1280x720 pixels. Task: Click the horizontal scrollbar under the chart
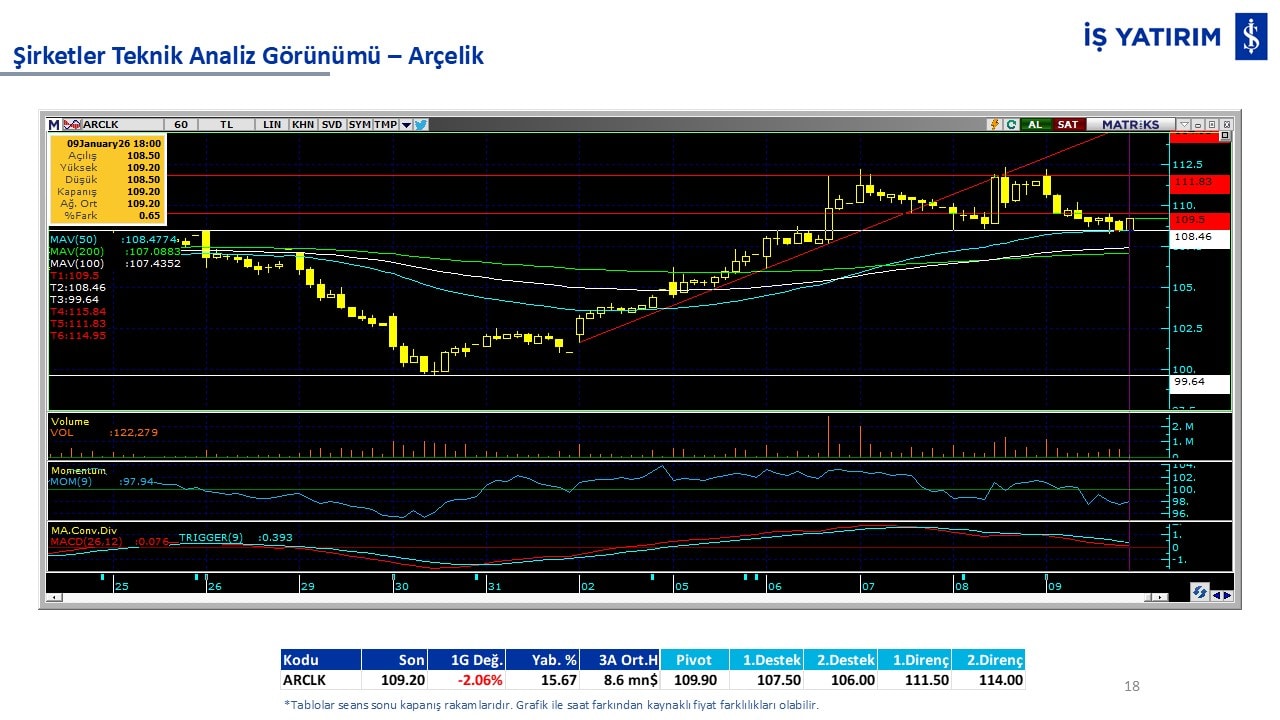tap(600, 597)
